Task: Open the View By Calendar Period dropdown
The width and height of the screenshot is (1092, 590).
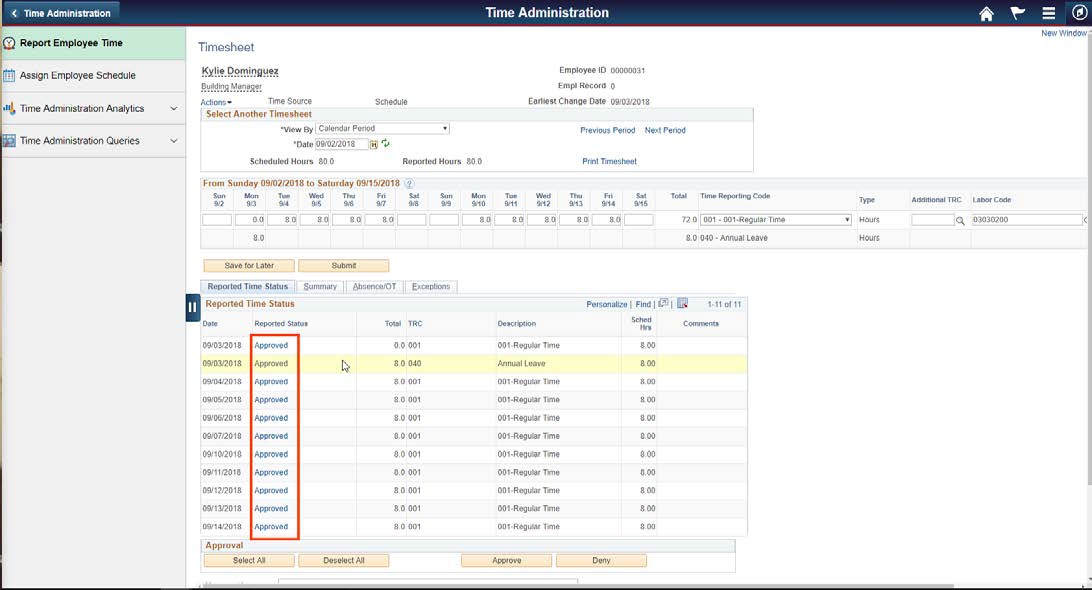Action: 444,127
